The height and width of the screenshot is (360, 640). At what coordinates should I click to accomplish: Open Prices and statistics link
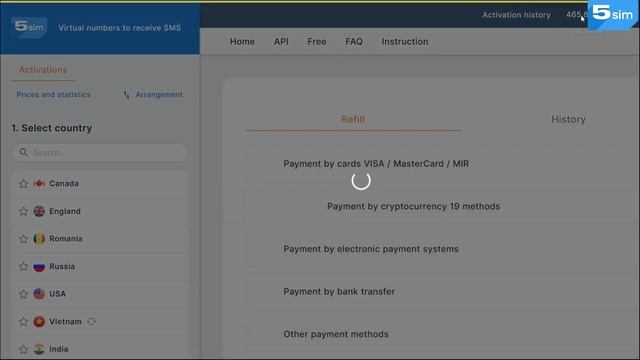pos(53,95)
